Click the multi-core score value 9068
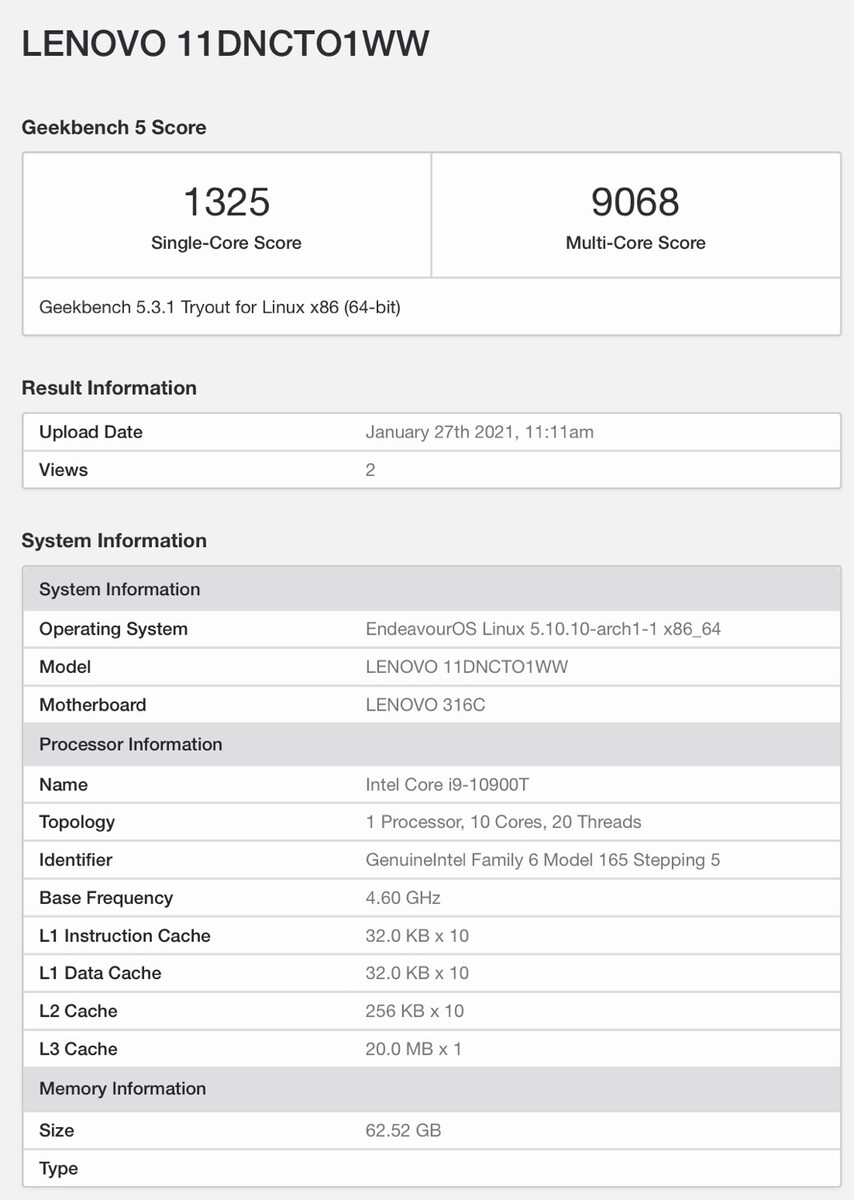The image size is (854, 1200). tap(635, 202)
